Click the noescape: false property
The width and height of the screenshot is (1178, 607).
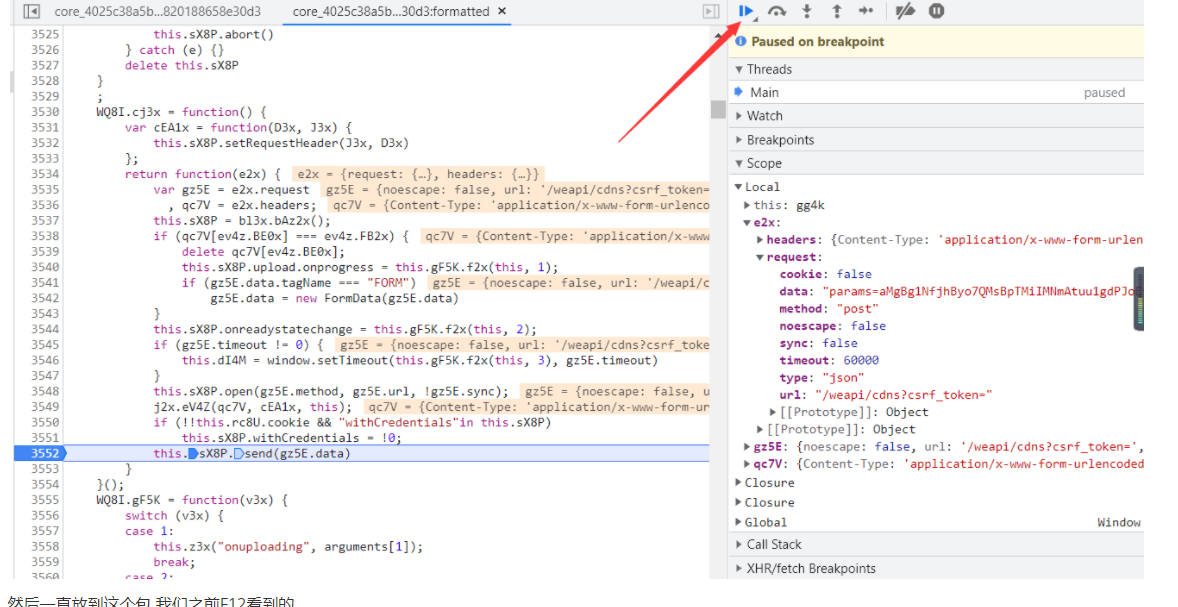point(832,326)
